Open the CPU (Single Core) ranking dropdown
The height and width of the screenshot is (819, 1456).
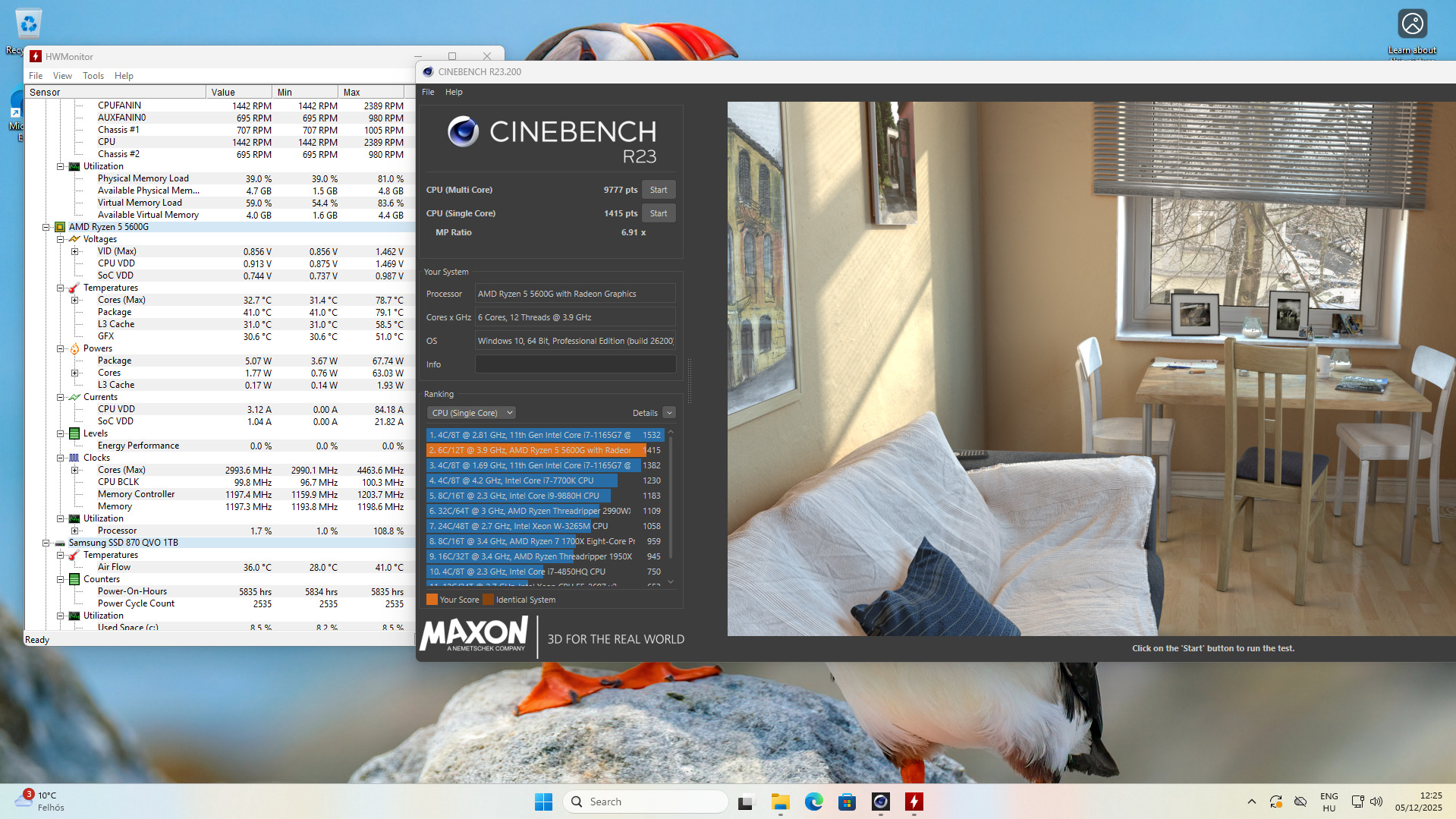coord(471,413)
